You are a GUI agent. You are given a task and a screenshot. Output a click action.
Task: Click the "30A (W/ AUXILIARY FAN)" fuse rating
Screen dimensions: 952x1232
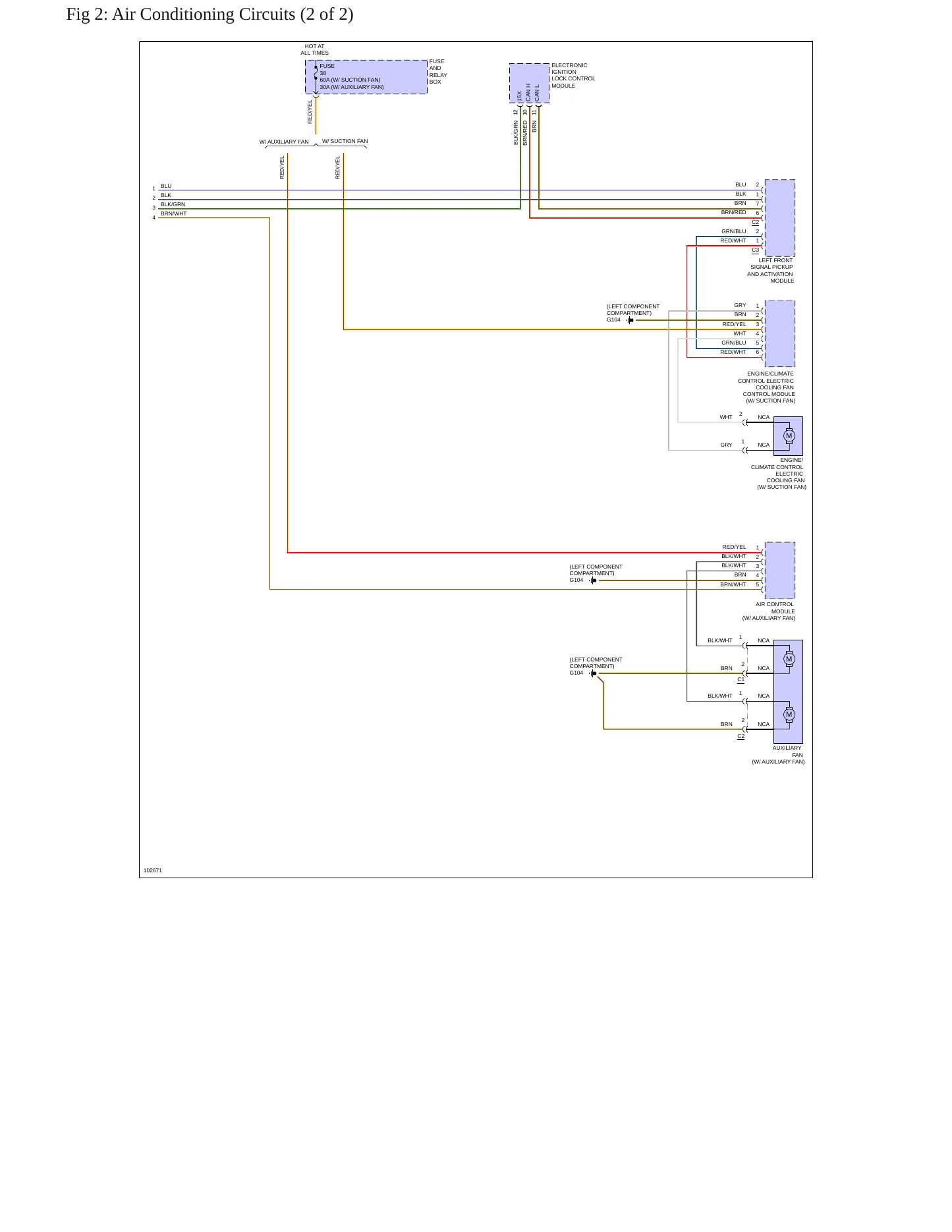click(352, 87)
